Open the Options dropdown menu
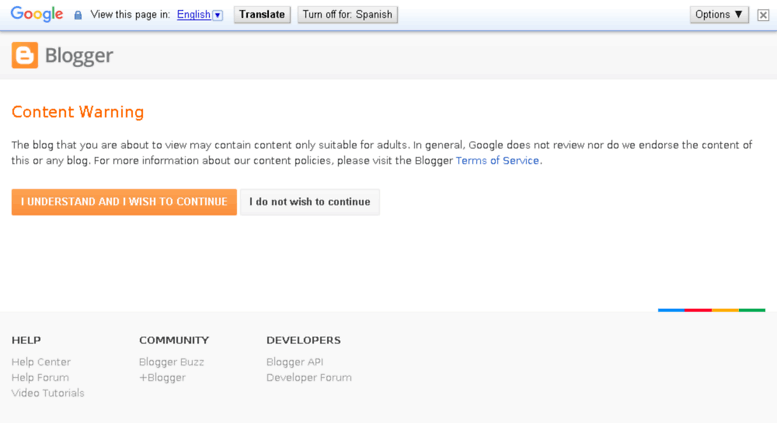This screenshot has width=777, height=423. [719, 14]
